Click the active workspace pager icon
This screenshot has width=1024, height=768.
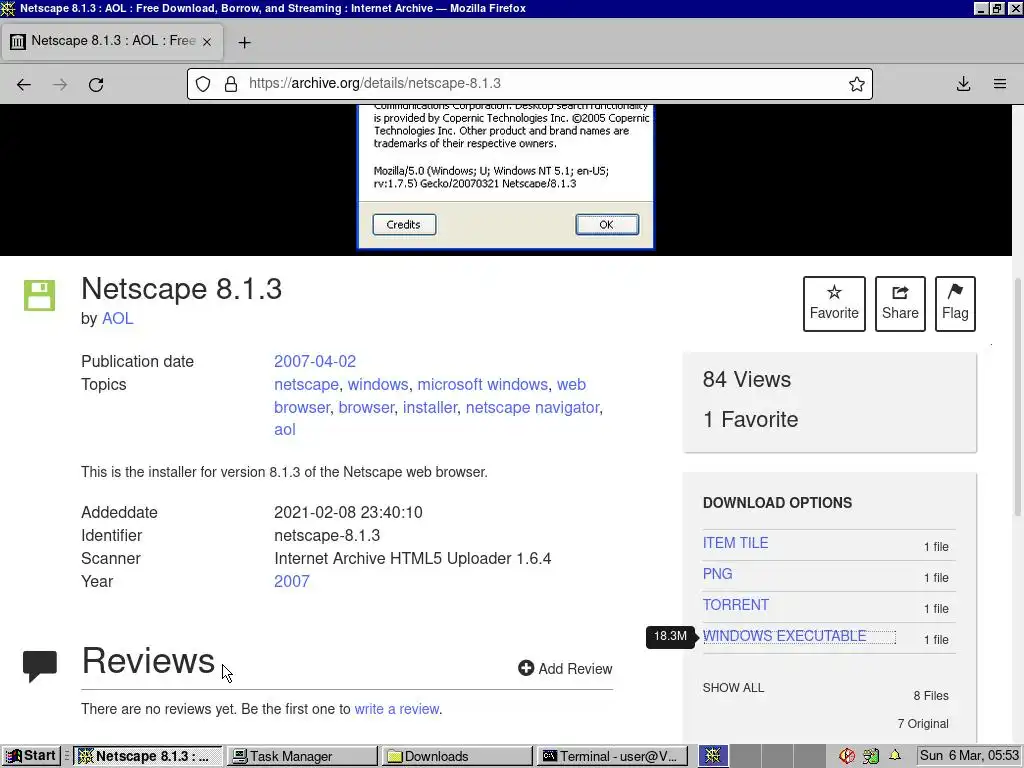click(713, 756)
